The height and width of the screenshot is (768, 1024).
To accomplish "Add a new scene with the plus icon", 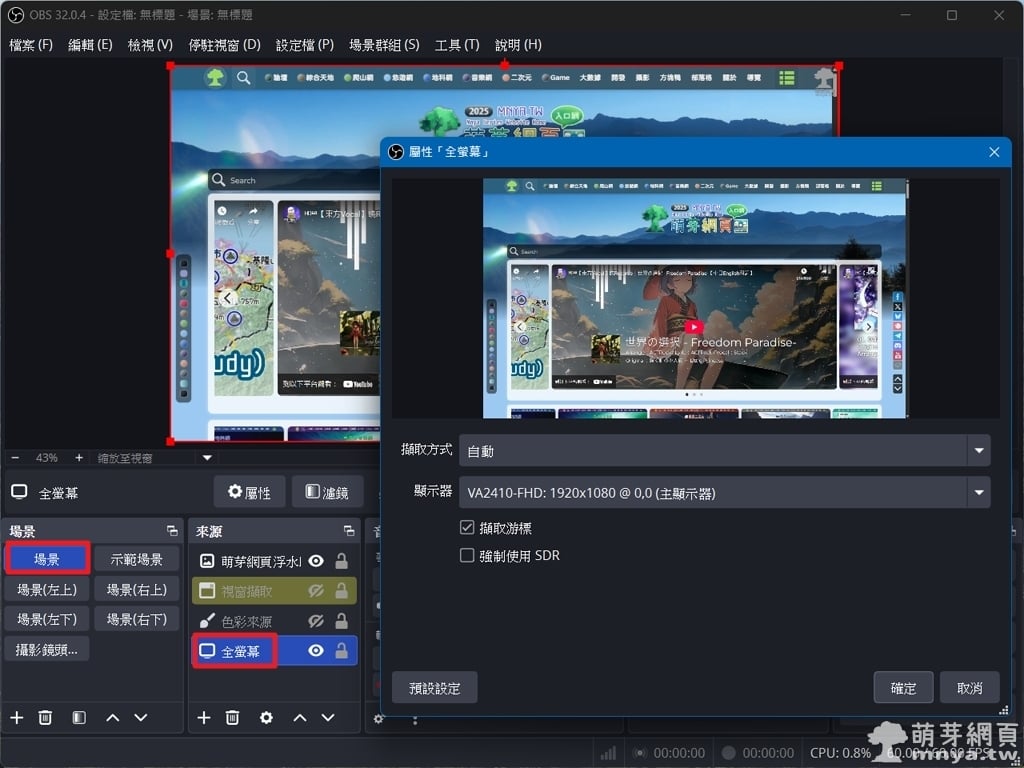I will (x=16, y=718).
